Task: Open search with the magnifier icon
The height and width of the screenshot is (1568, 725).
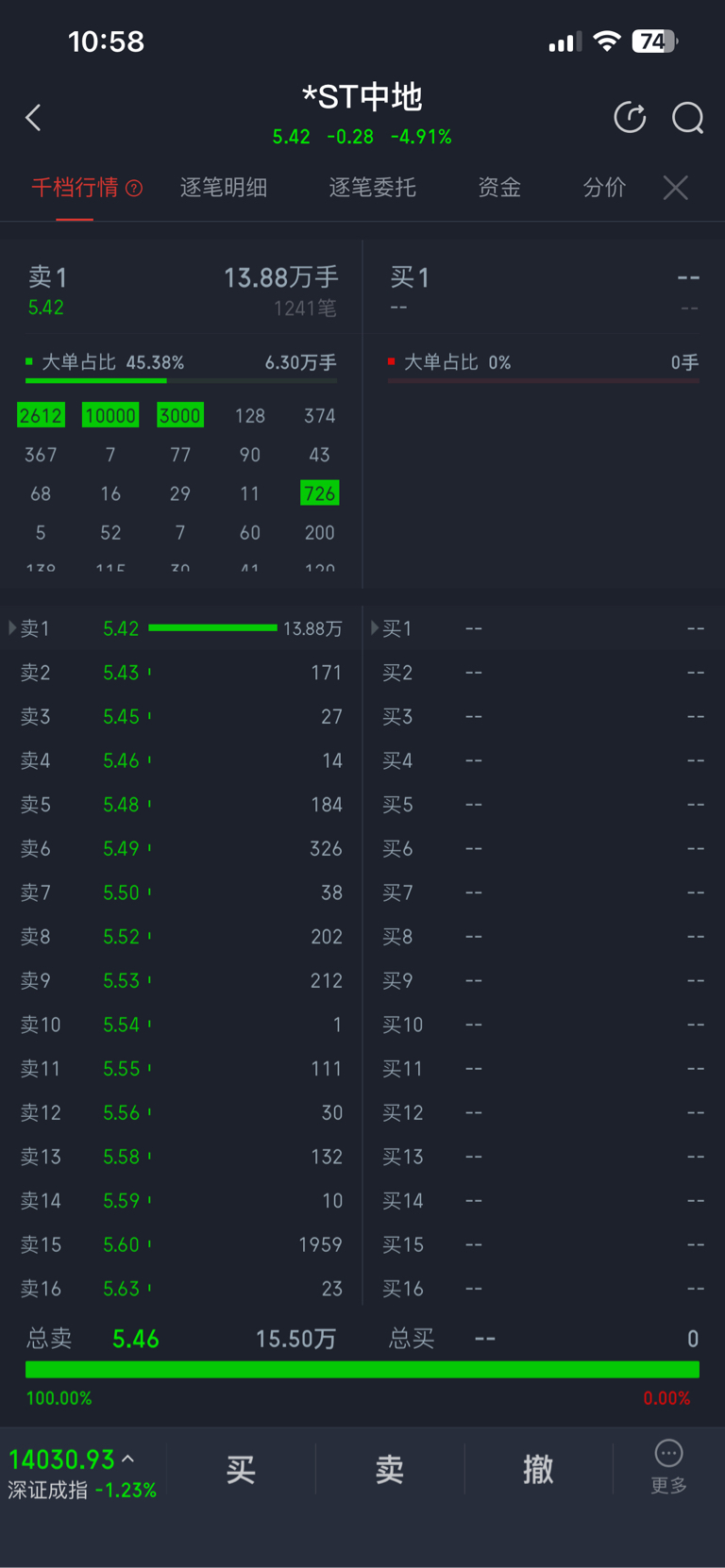Action: 687,118
